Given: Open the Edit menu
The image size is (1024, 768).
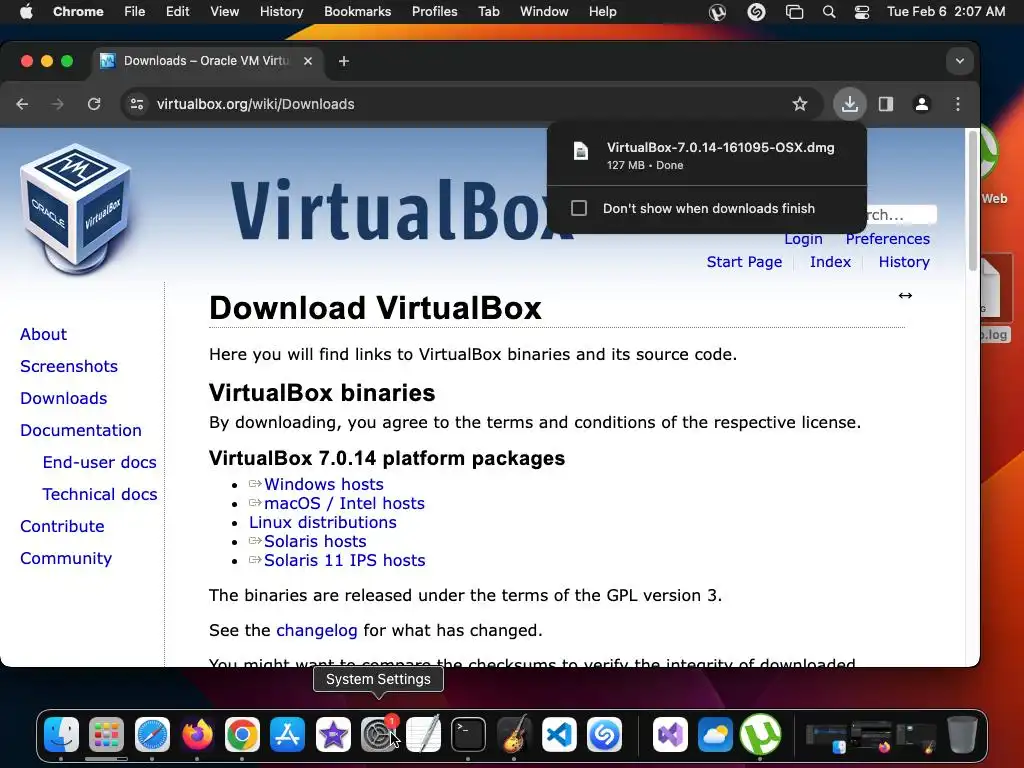Looking at the screenshot, I should pos(177,12).
